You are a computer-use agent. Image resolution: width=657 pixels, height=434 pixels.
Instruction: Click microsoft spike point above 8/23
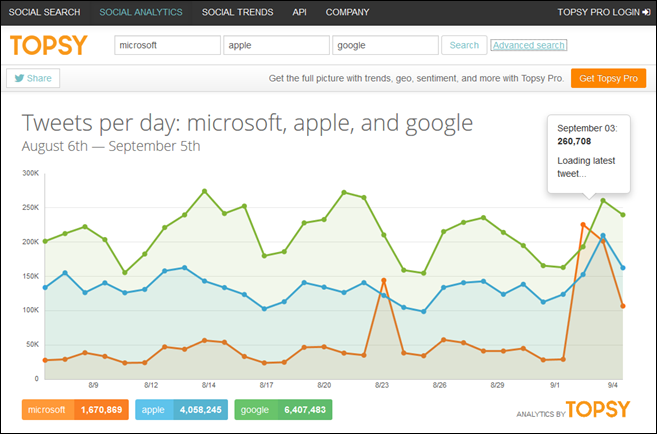383,280
